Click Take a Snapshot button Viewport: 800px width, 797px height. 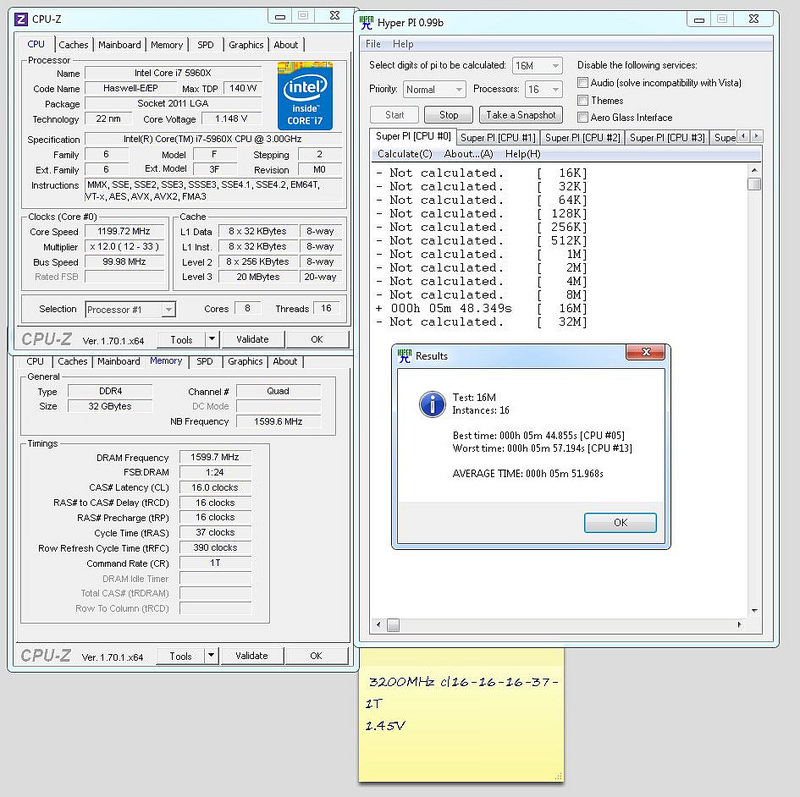tap(521, 115)
